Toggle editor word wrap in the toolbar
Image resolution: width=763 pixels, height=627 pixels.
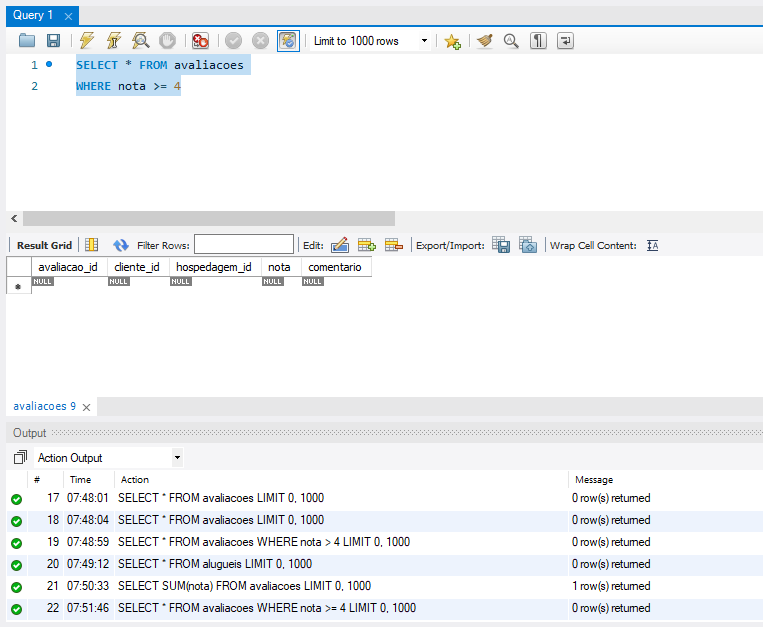click(566, 41)
